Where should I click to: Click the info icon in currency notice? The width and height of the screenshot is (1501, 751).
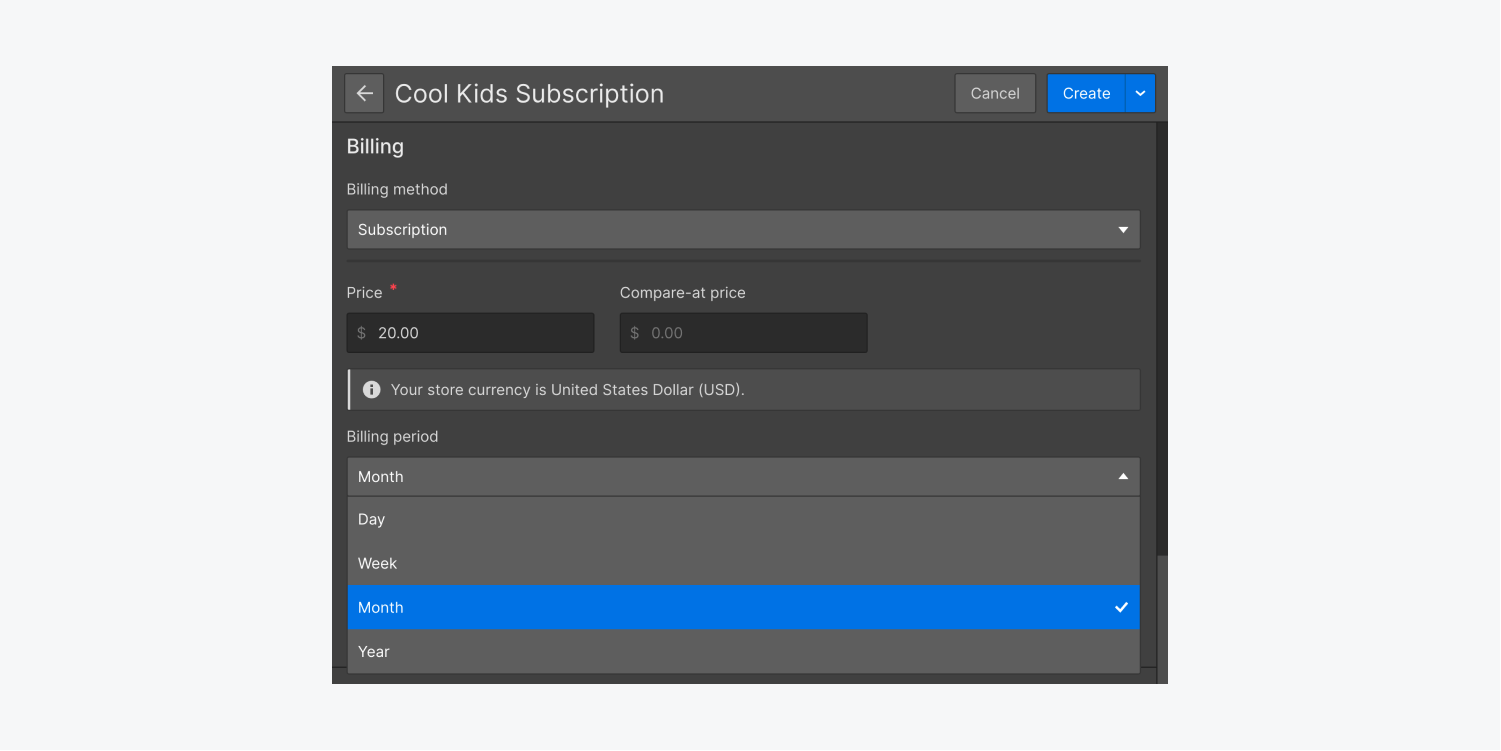[372, 390]
